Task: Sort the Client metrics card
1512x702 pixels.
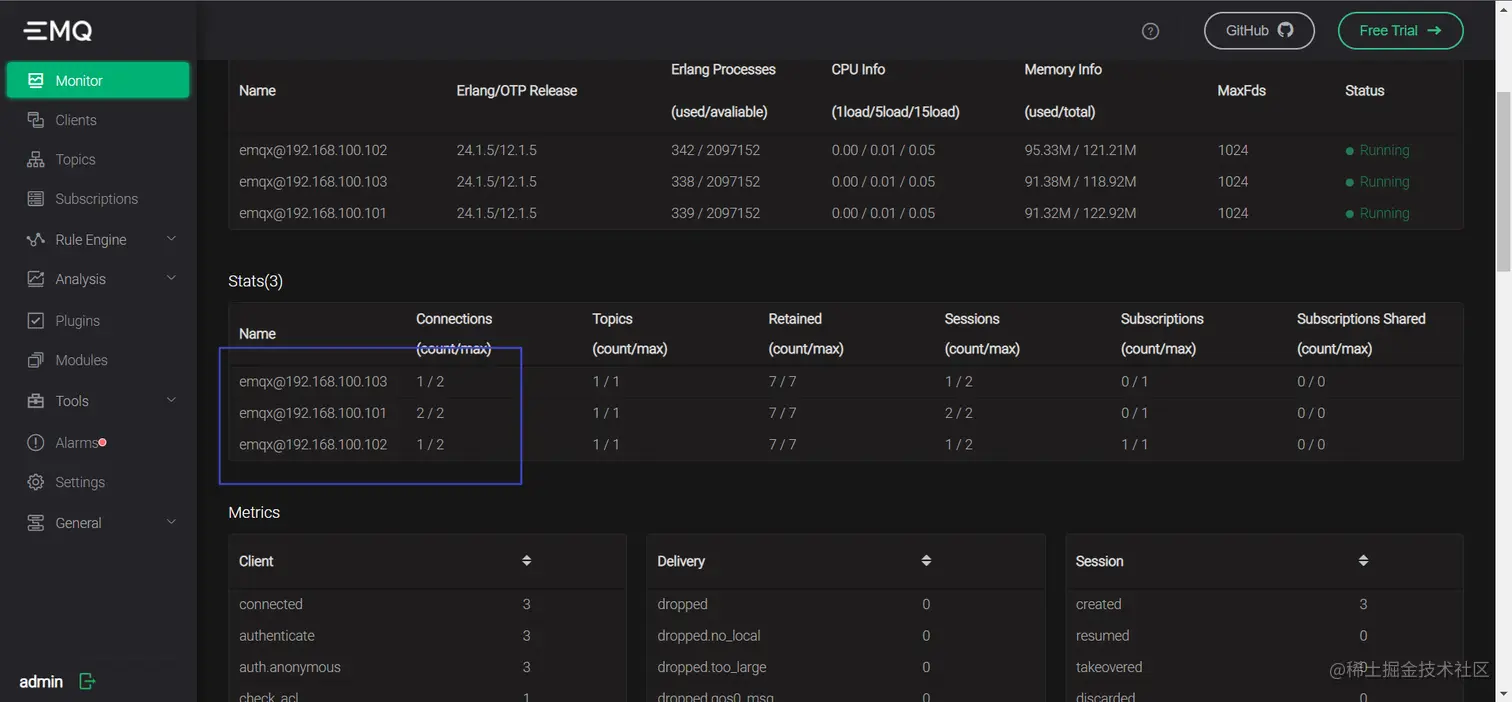Action: point(527,561)
